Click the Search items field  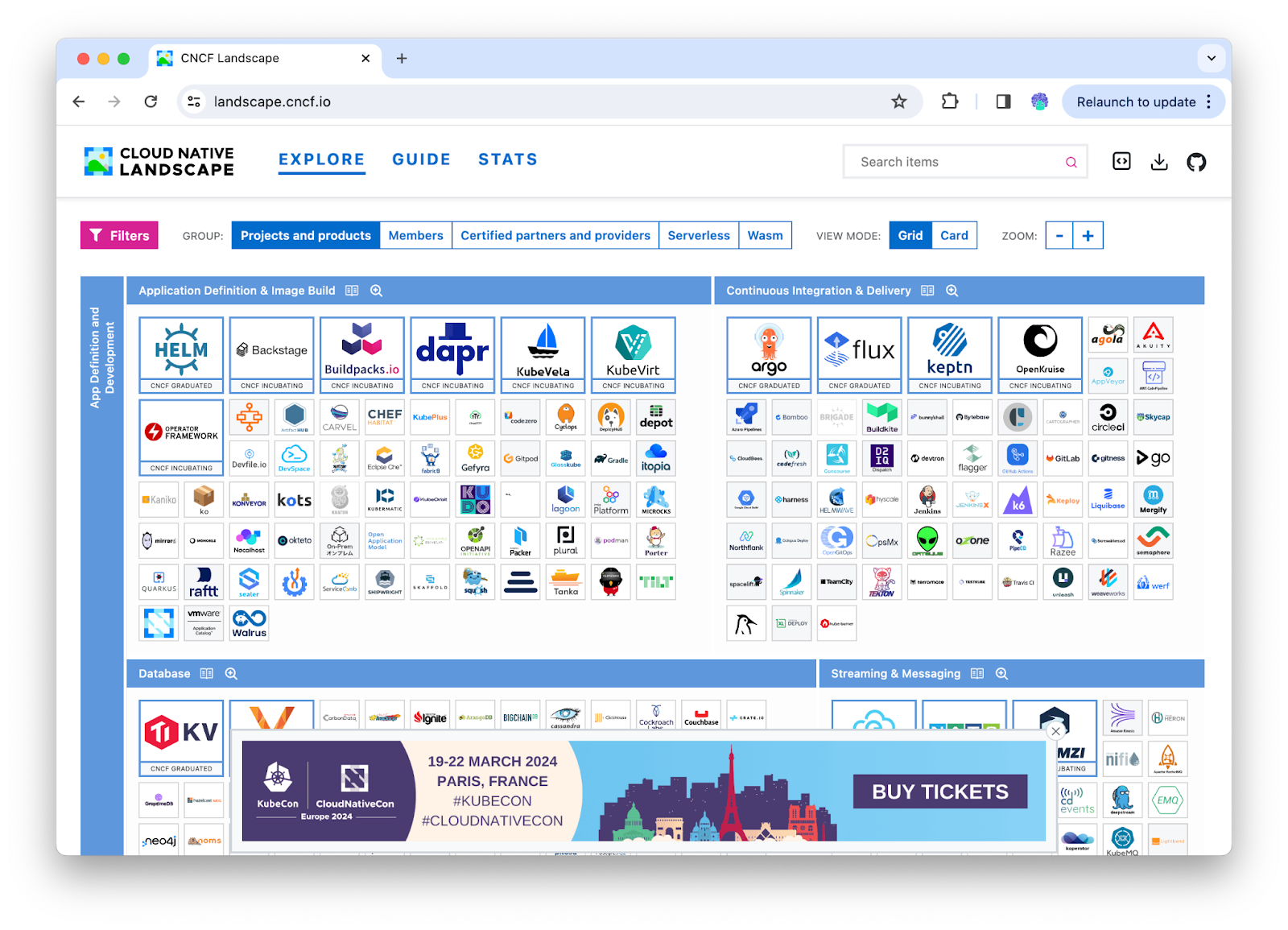tap(964, 162)
